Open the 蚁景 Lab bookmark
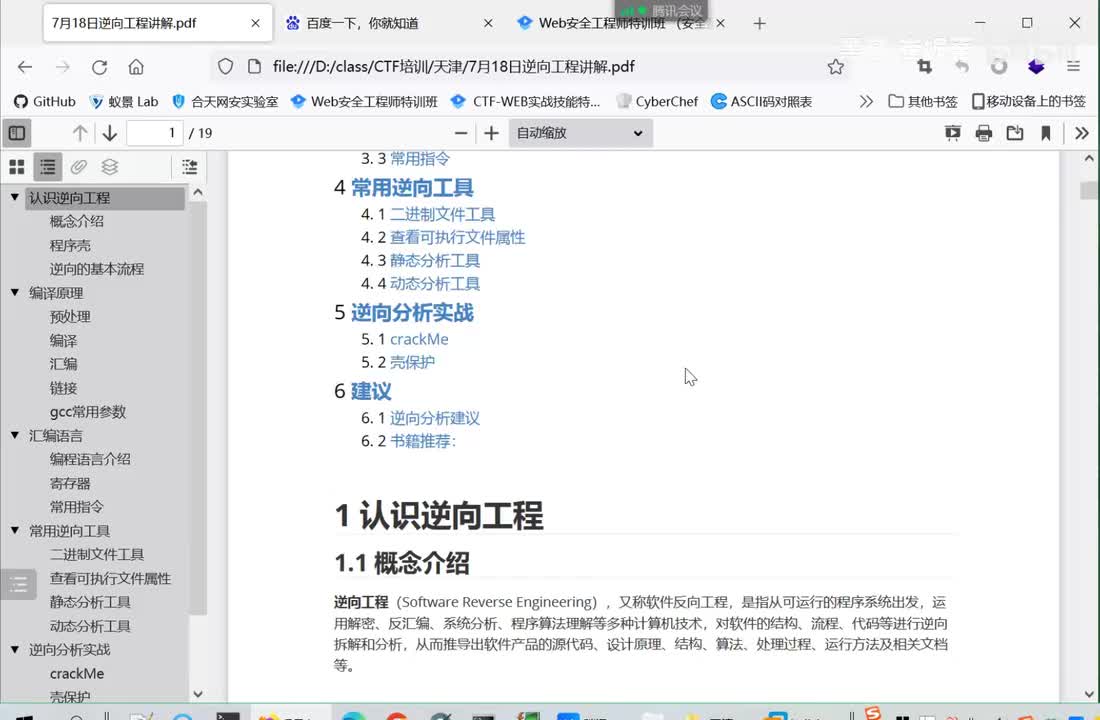 click(124, 102)
